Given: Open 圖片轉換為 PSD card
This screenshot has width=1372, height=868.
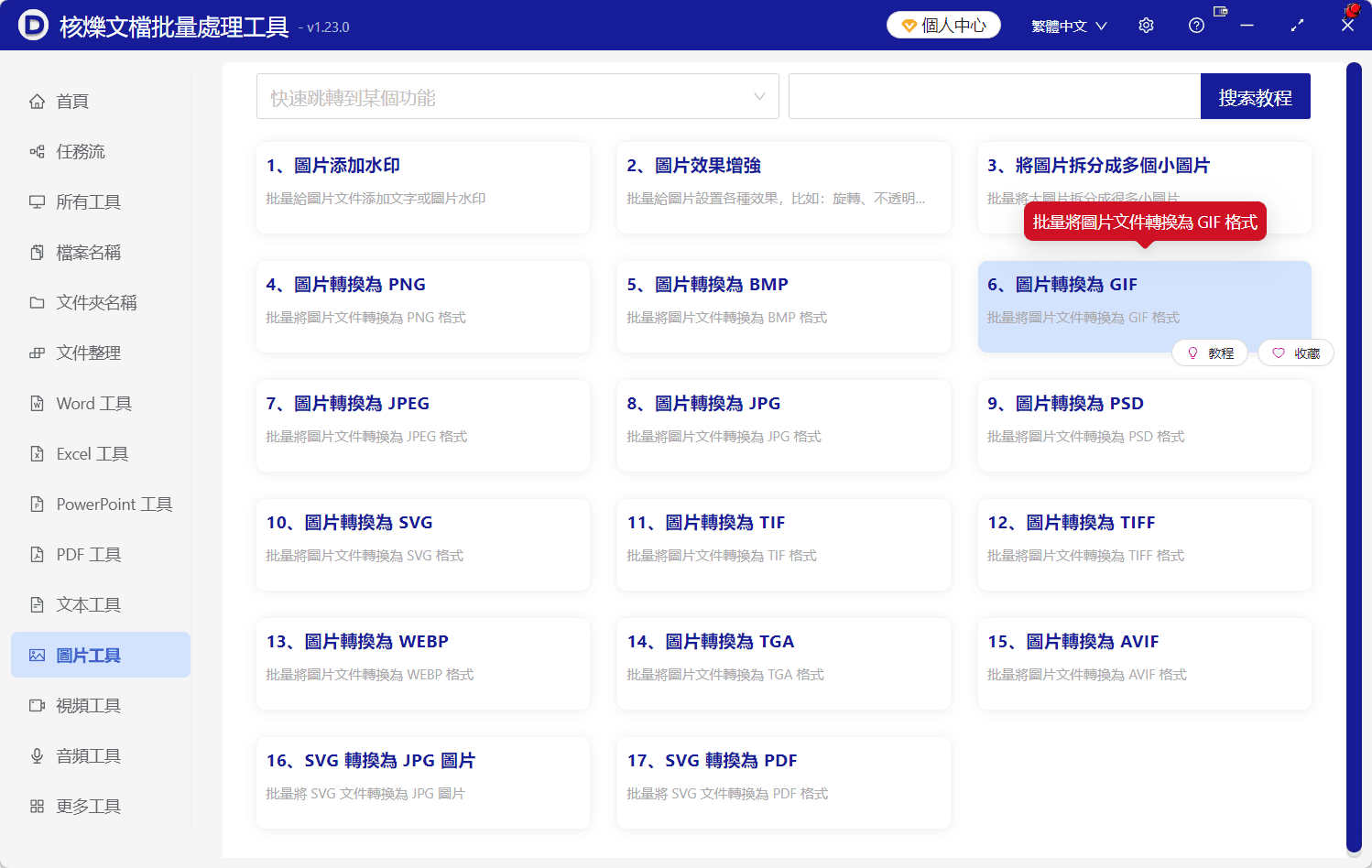Looking at the screenshot, I should pyautogui.click(x=1145, y=426).
